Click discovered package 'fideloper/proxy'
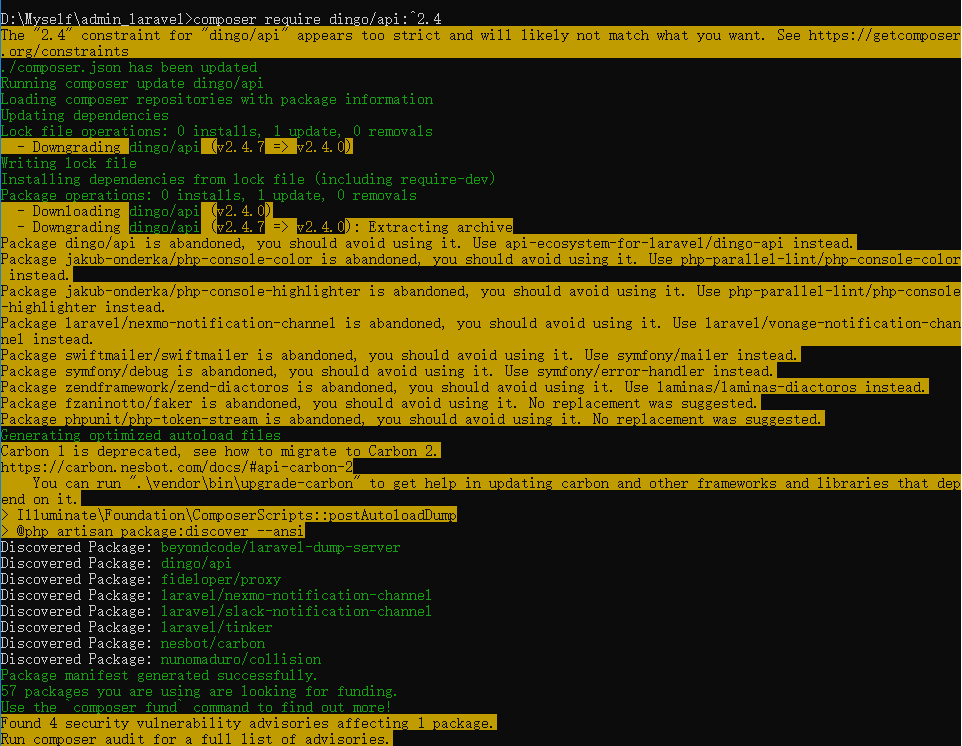Image resolution: width=962 pixels, height=746 pixels. tap(221, 577)
